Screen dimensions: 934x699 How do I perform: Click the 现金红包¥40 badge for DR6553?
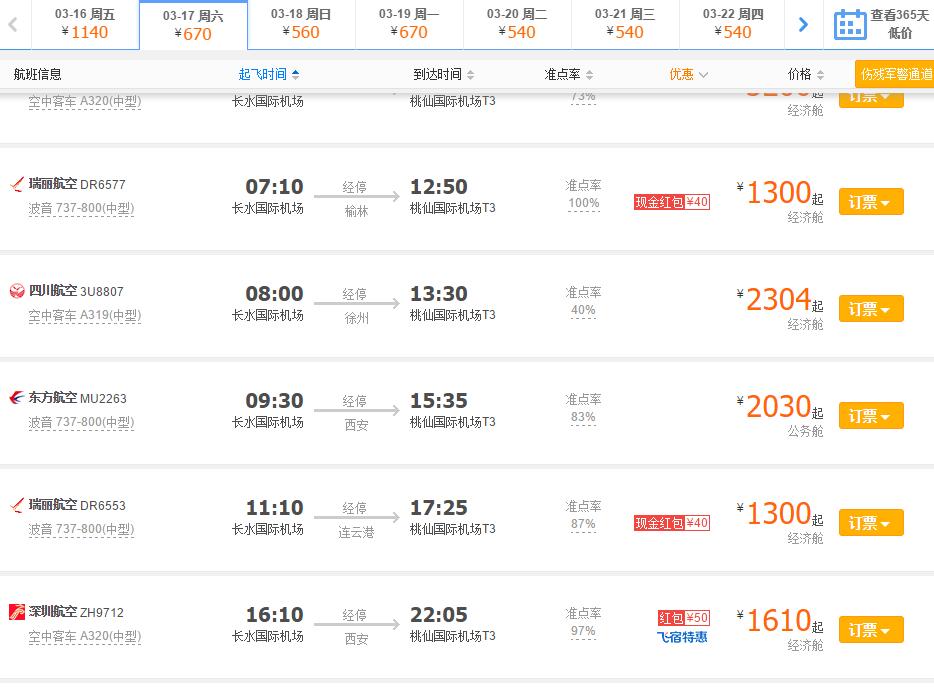pos(672,523)
